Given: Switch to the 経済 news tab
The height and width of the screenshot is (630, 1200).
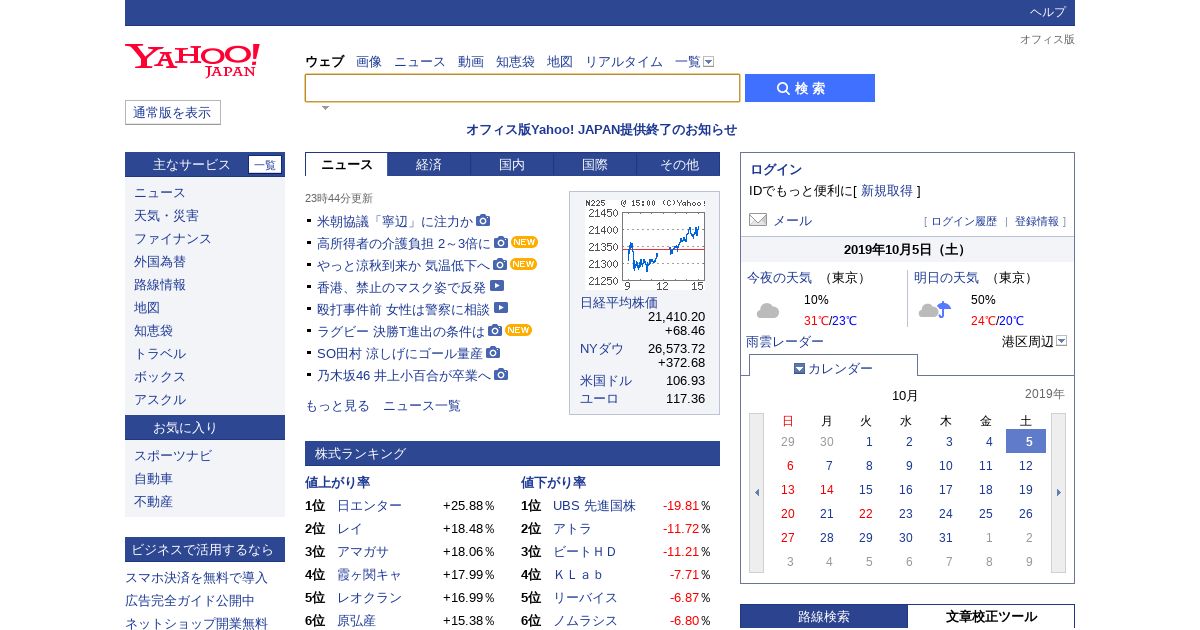Looking at the screenshot, I should 429,165.
